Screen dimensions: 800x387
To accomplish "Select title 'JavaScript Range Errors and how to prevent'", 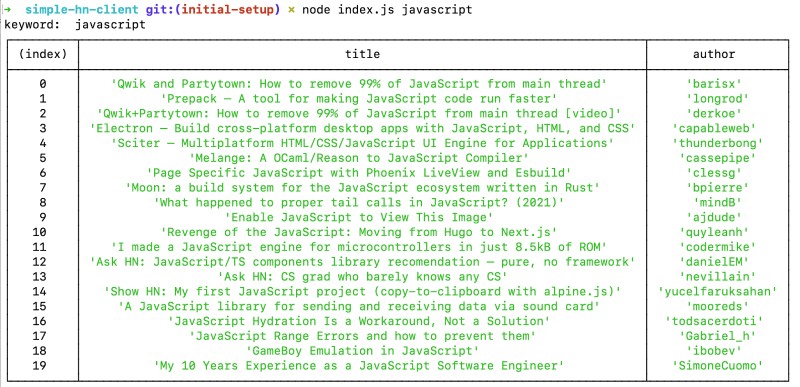I will coord(362,336).
